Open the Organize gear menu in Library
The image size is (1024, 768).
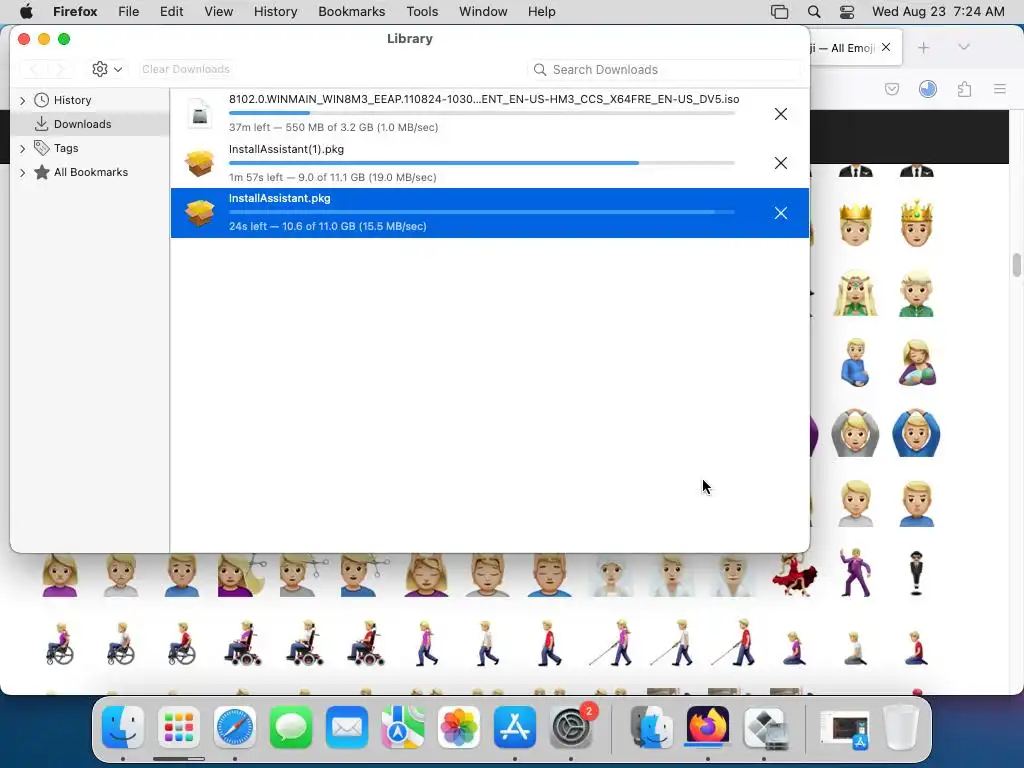[107, 69]
